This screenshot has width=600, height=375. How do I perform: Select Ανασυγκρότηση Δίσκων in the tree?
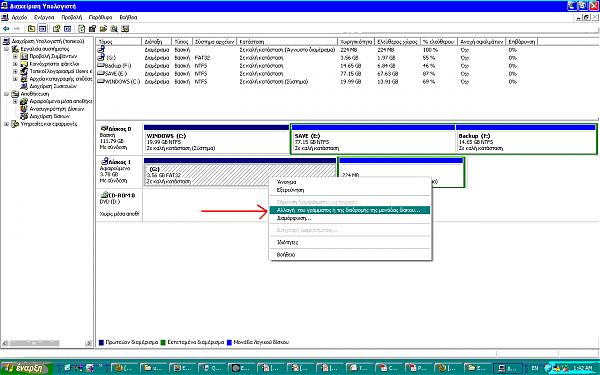(56, 109)
